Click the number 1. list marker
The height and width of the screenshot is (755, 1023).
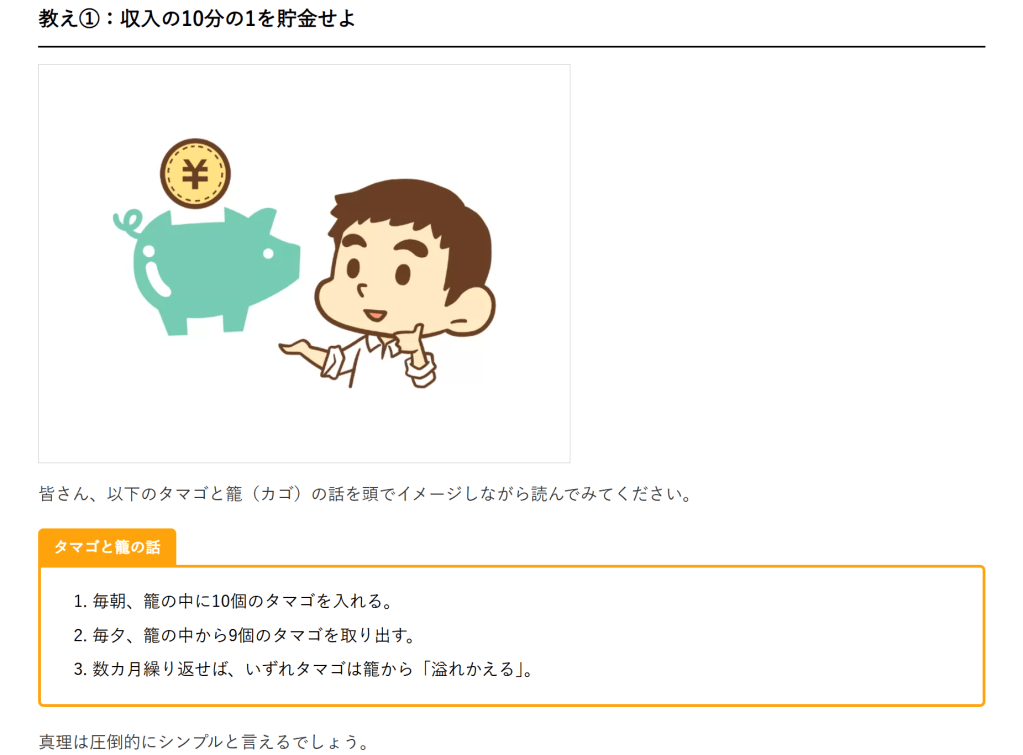click(x=80, y=601)
